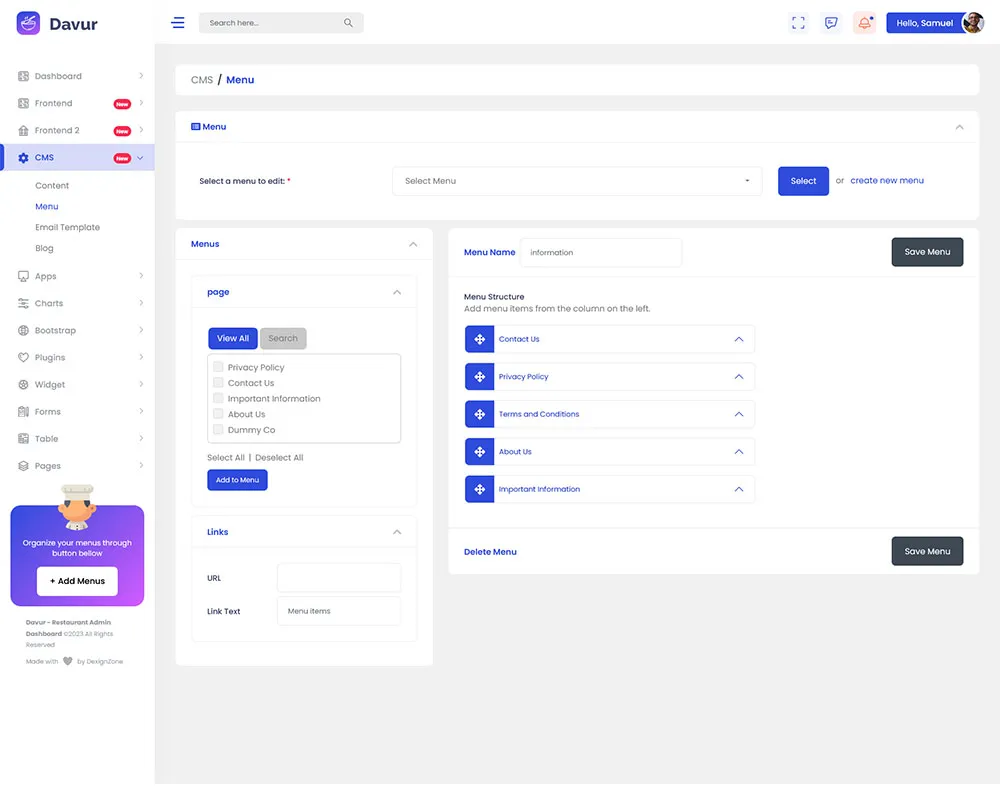The height and width of the screenshot is (786, 1000).
Task: Click the Davur logo icon
Action: coord(28,23)
